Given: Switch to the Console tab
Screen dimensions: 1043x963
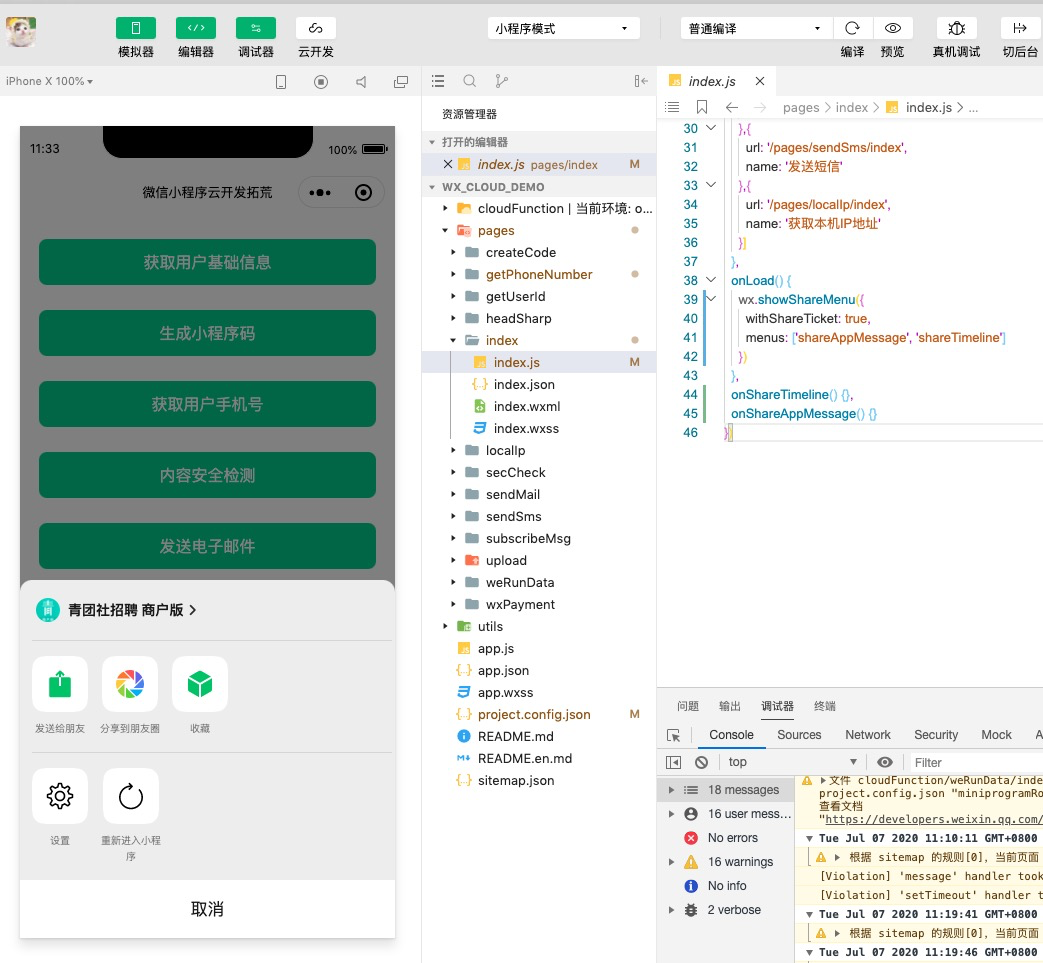Looking at the screenshot, I should coord(731,735).
